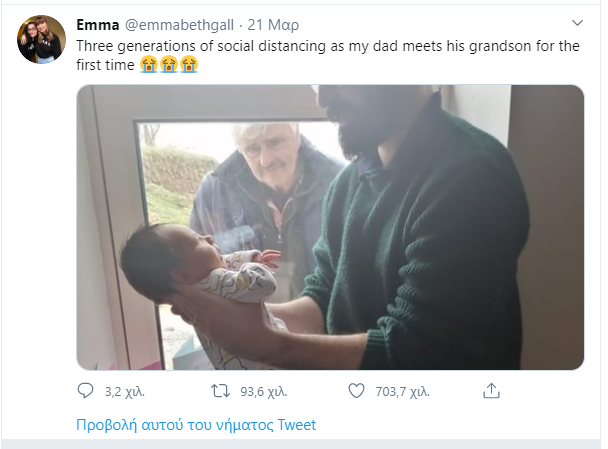Click the first crying emoji in the tweet
Image resolution: width=608 pixels, height=449 pixels.
(149, 64)
